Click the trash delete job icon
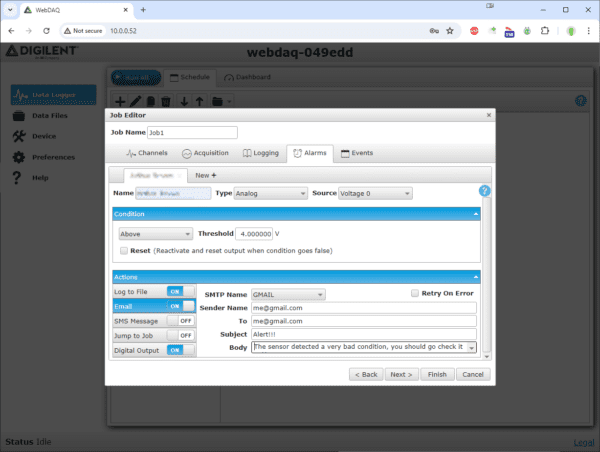The image size is (600, 452). tap(166, 101)
